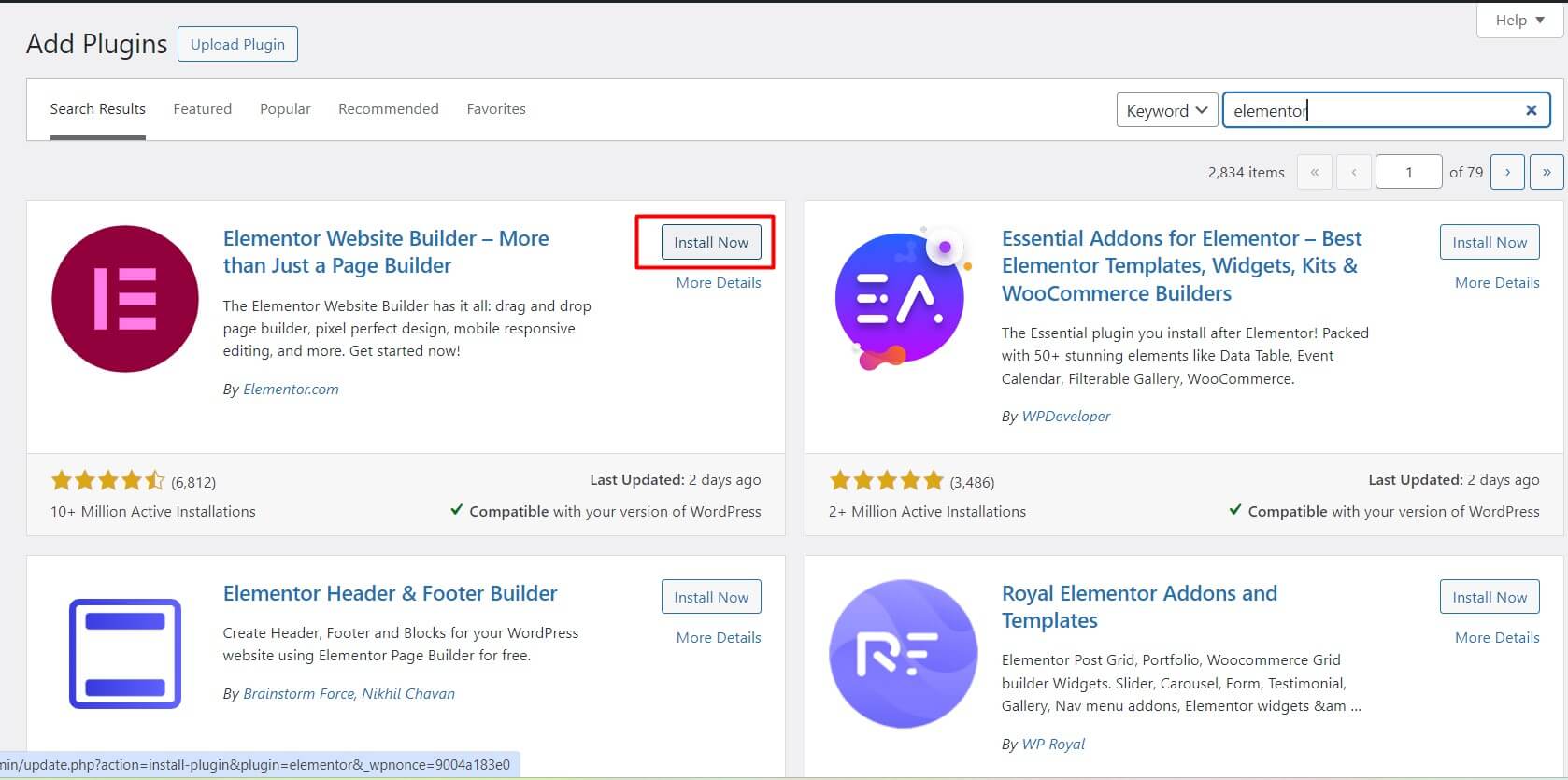The width and height of the screenshot is (1568, 780).
Task: Open More Details for Elementor Website Builder
Action: [719, 282]
